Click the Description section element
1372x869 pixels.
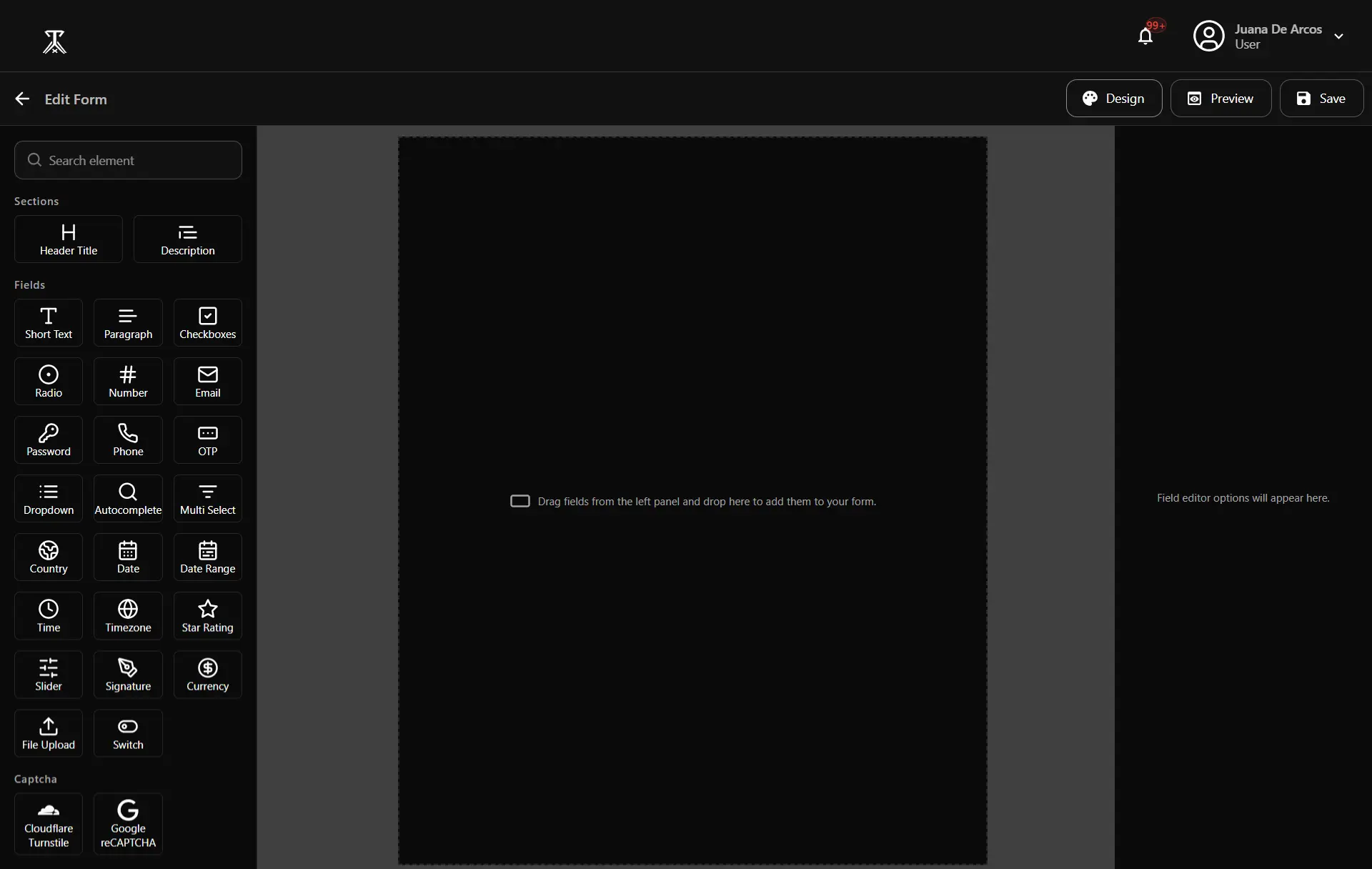187,239
